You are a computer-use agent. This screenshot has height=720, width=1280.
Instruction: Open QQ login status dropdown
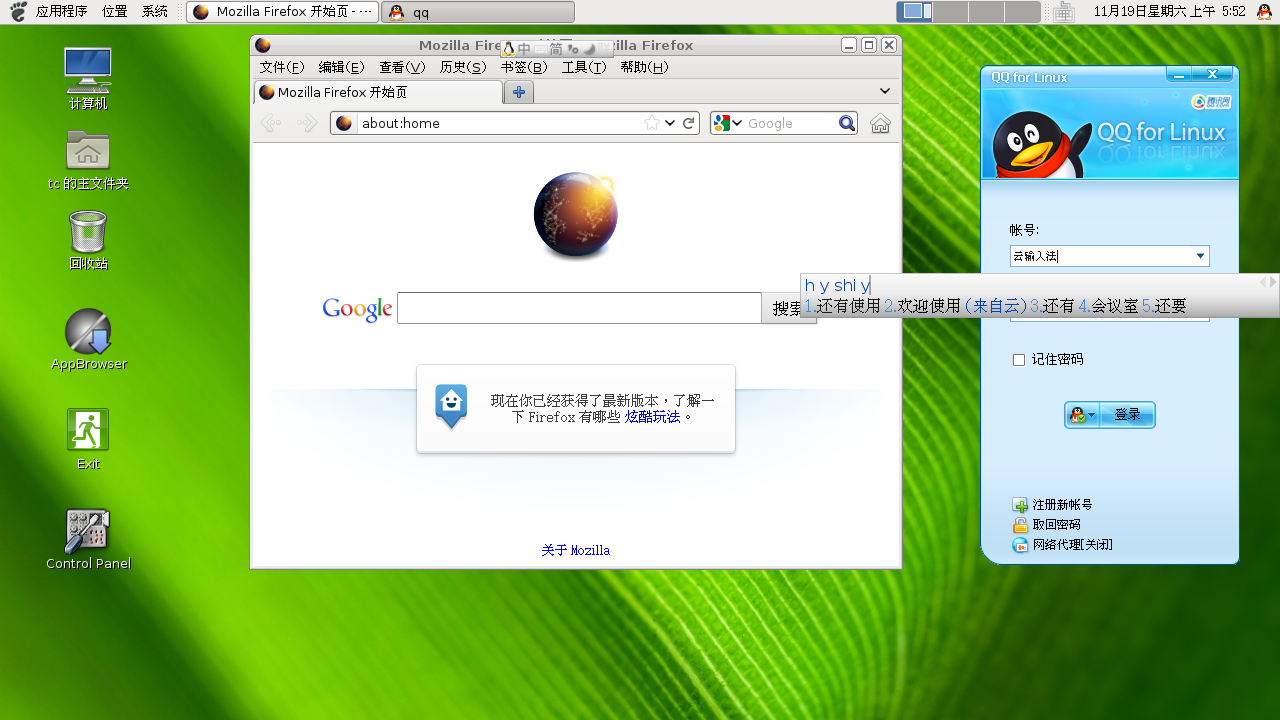(1082, 415)
